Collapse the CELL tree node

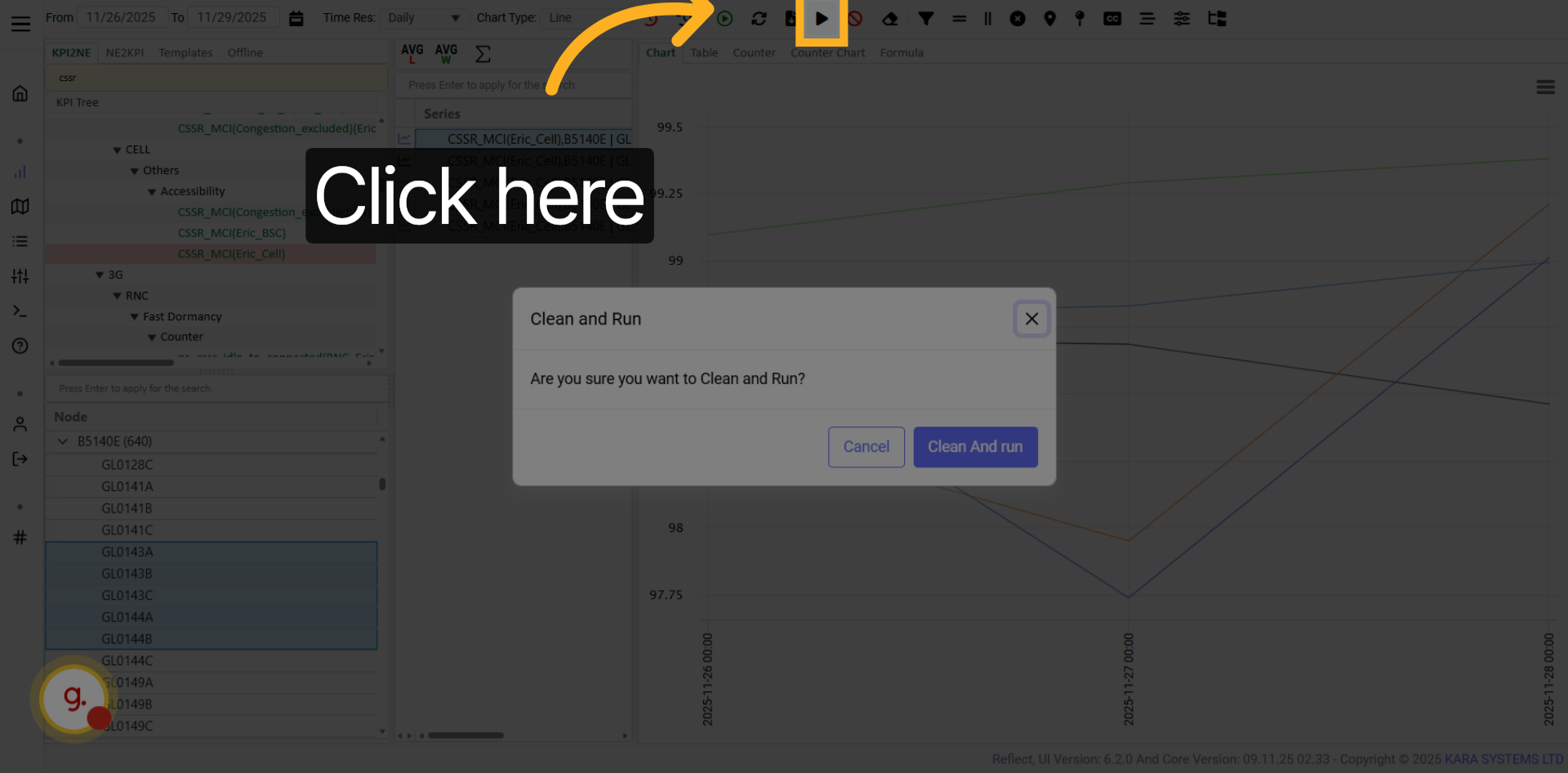(118, 150)
